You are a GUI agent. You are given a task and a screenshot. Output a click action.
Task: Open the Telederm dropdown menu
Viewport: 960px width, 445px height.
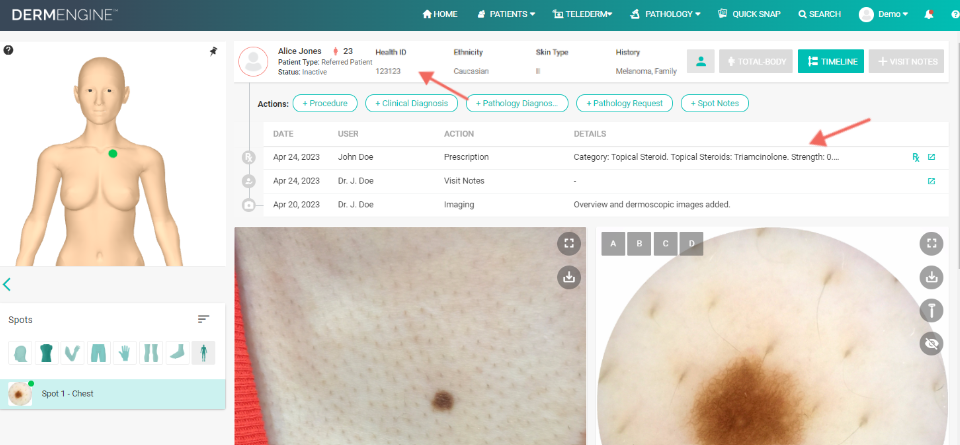click(582, 14)
